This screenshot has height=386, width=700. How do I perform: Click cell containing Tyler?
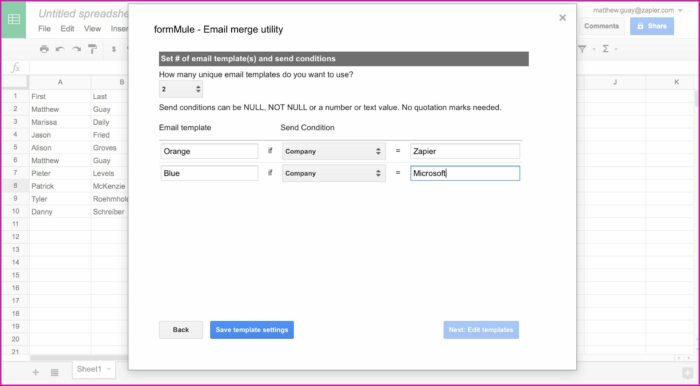pyautogui.click(x=60, y=199)
